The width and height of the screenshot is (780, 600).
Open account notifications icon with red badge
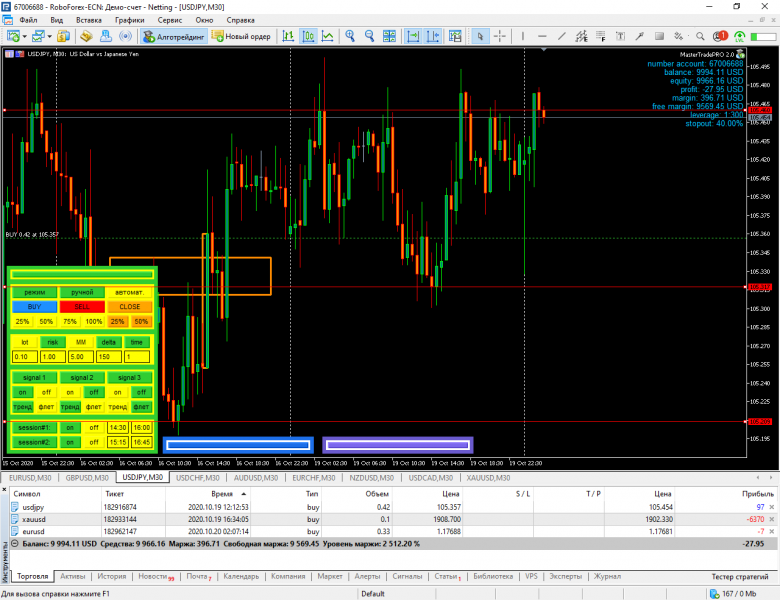(720, 36)
